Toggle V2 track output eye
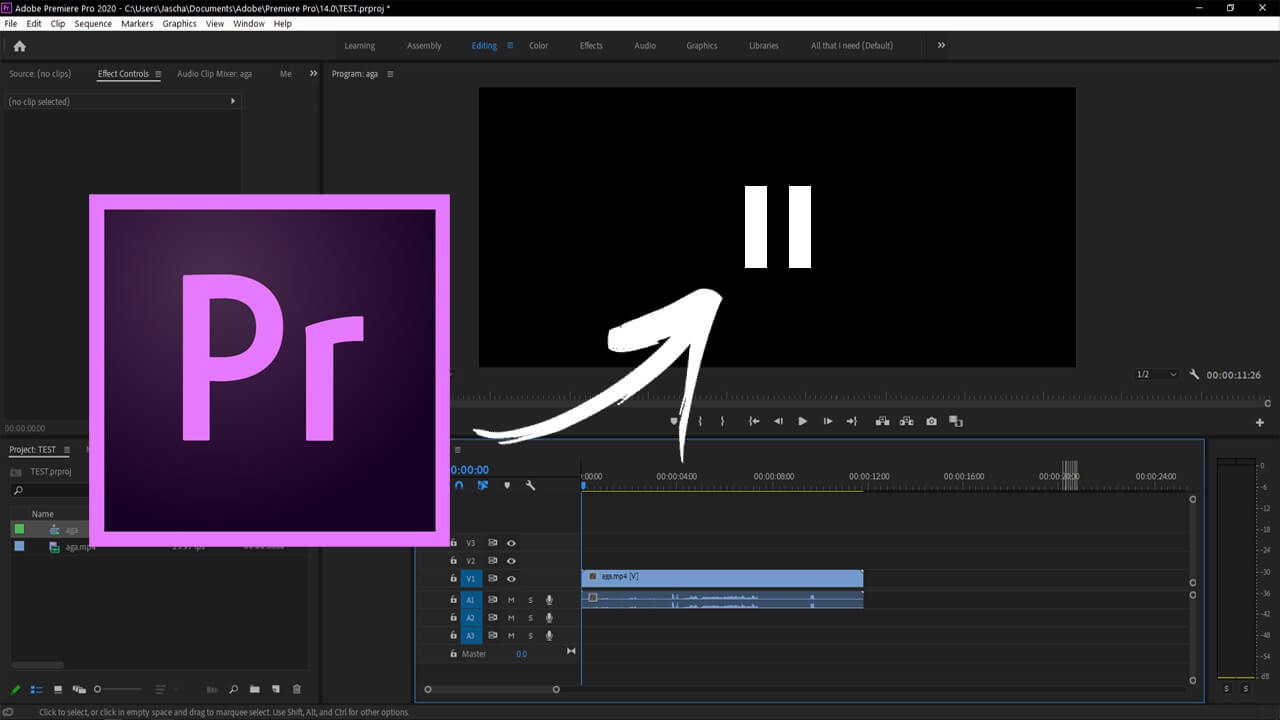Image resolution: width=1280 pixels, height=720 pixels. click(x=511, y=561)
